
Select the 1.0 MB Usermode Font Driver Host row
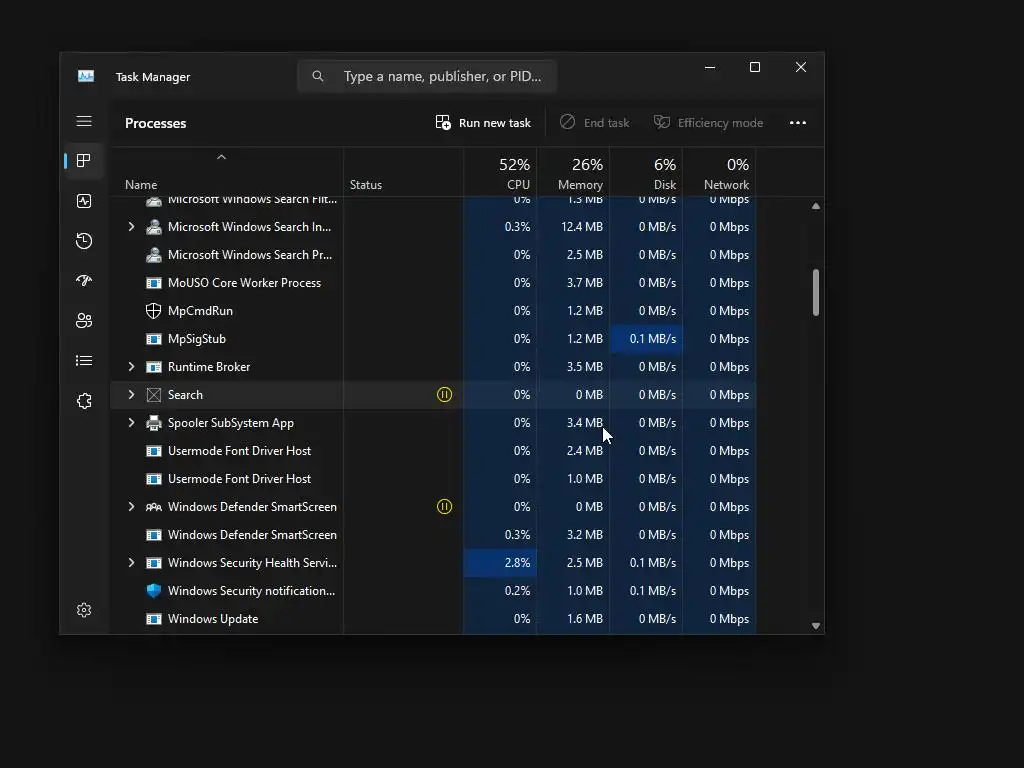point(433,479)
